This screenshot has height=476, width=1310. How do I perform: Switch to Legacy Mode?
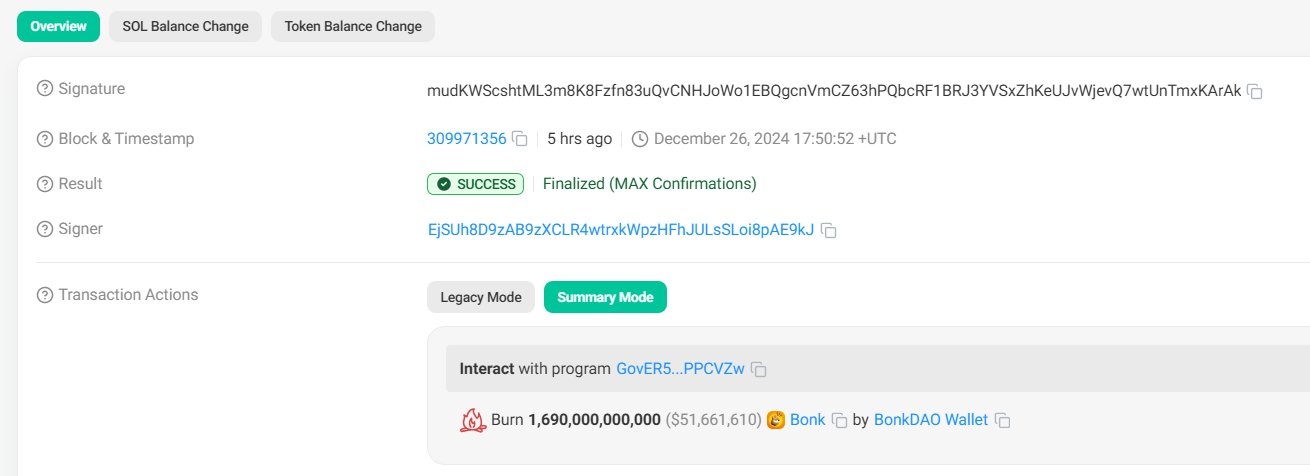click(481, 297)
